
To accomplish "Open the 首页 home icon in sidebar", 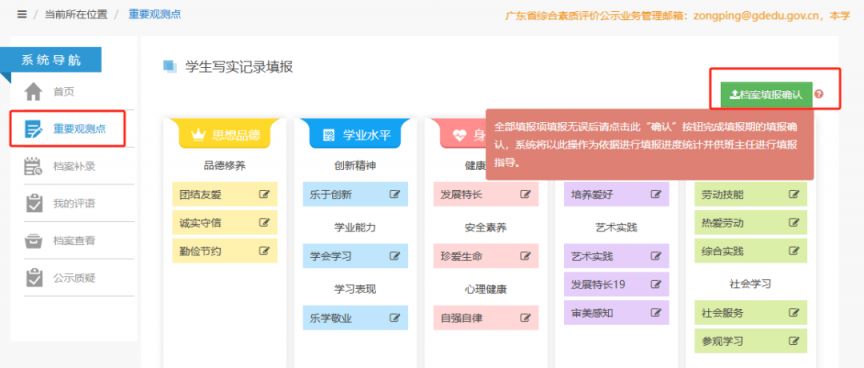I will [34, 92].
